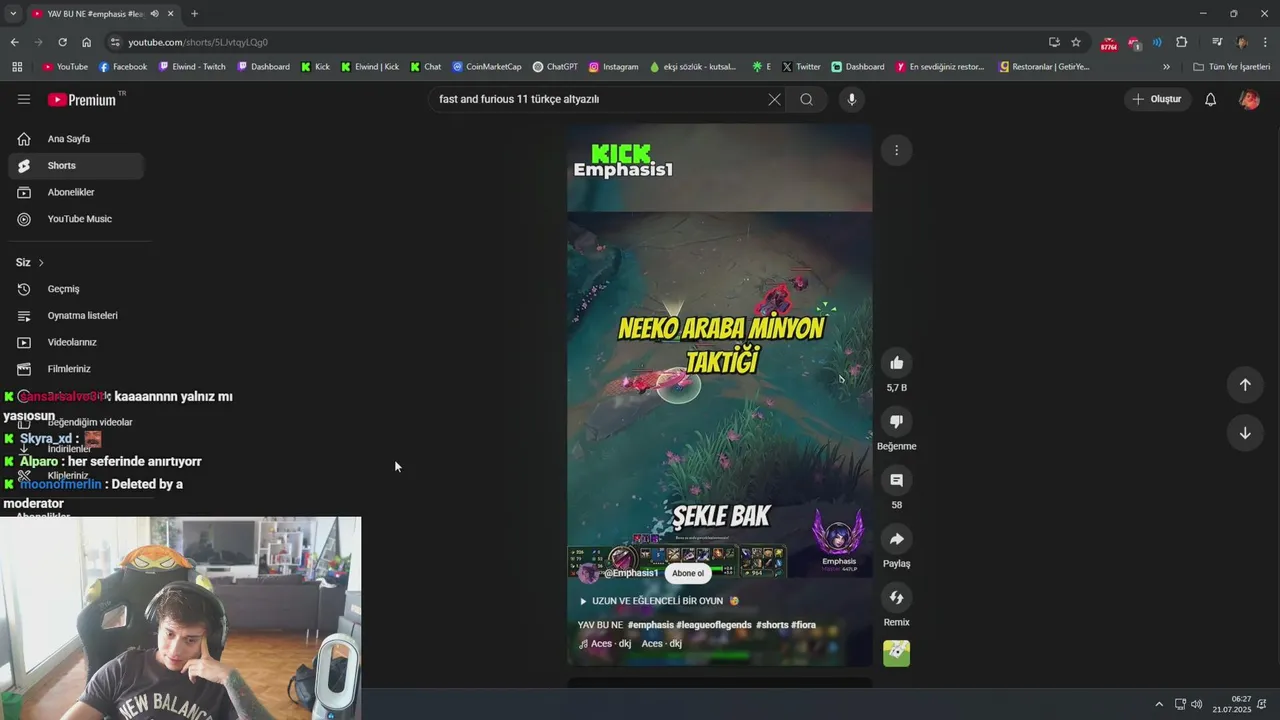
Task: Click the Oluştur create button
Action: (1157, 99)
